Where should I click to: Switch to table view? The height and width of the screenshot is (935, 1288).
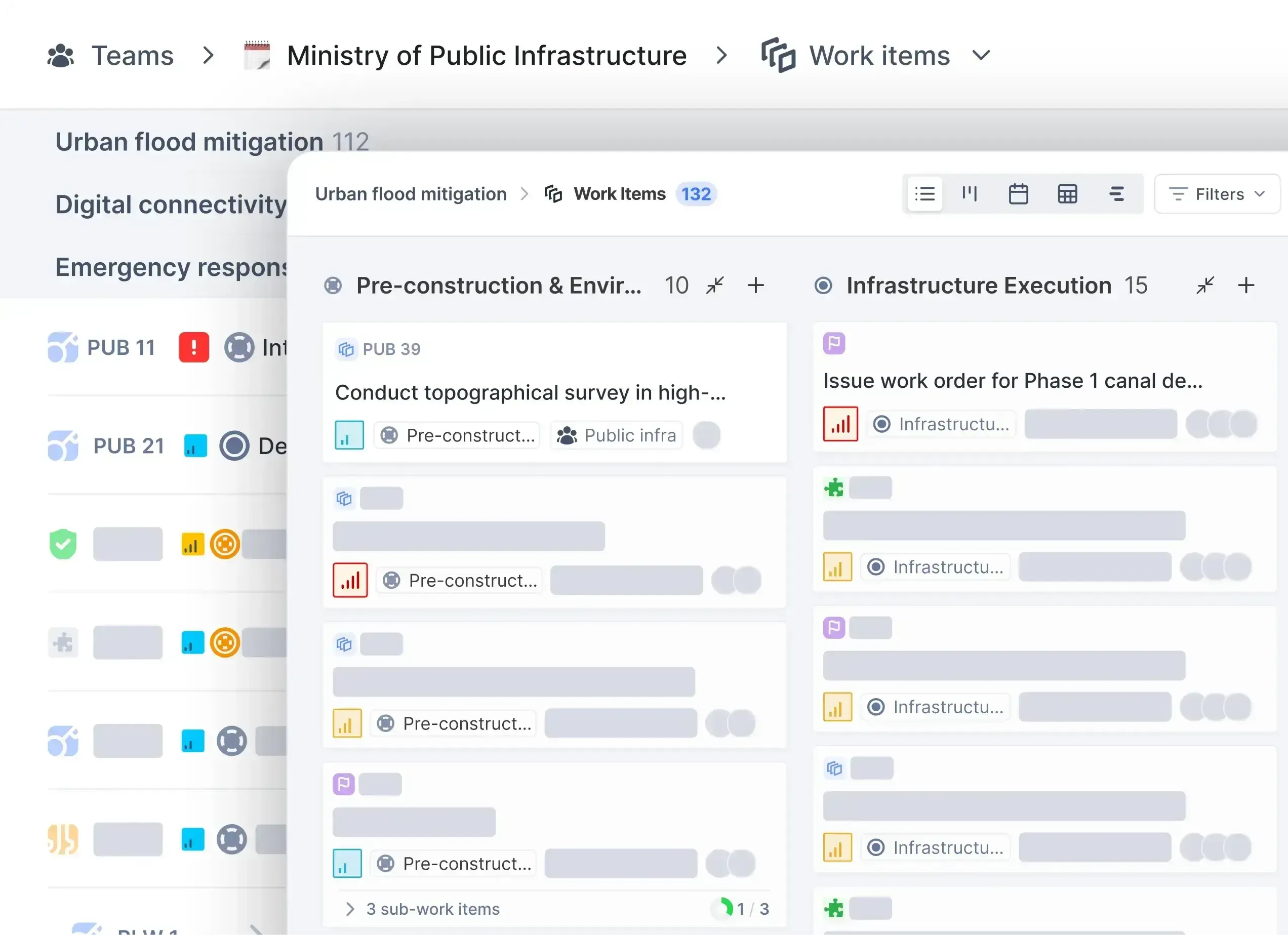[1067, 193]
